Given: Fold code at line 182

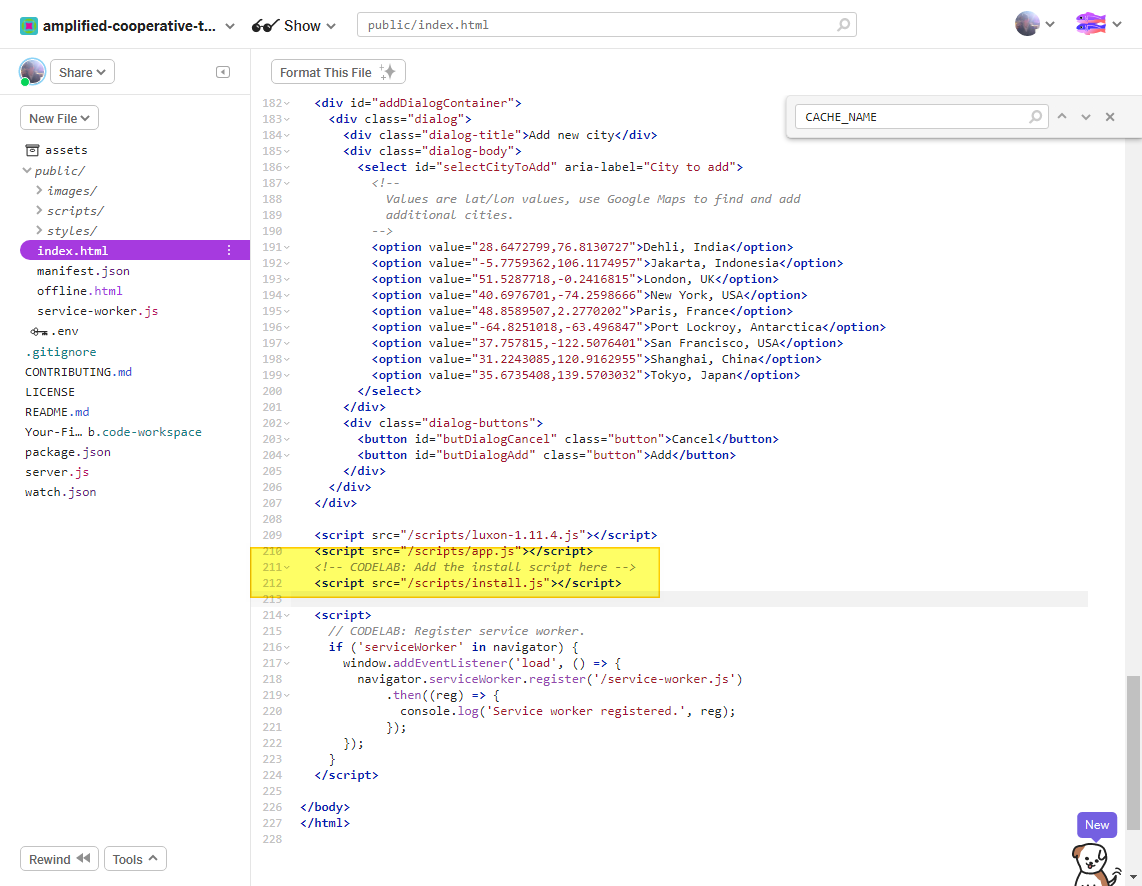Looking at the screenshot, I should tap(287, 103).
